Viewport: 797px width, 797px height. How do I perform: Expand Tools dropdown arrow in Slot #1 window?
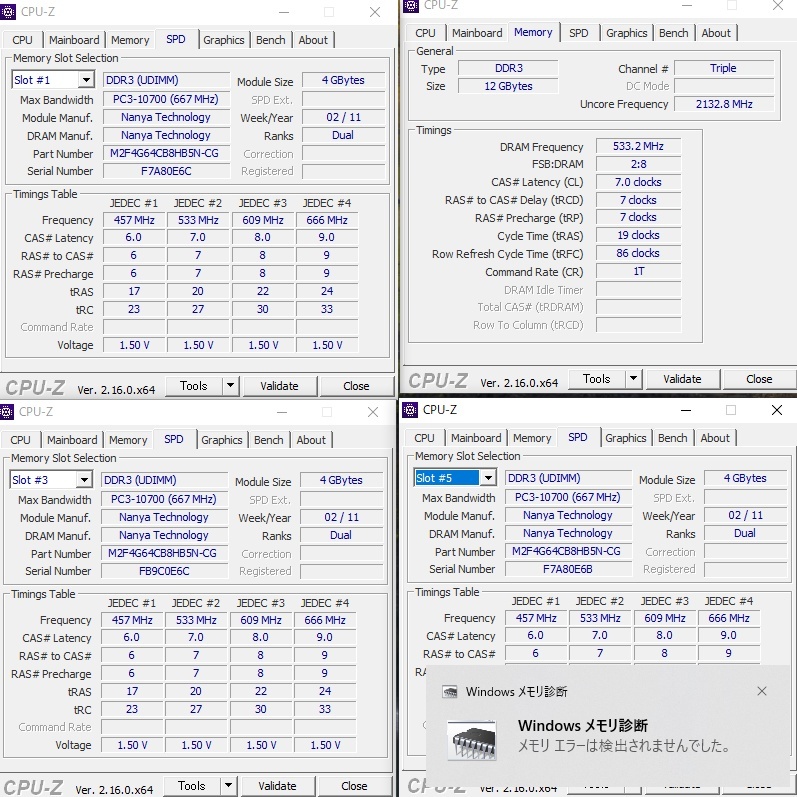[x=230, y=386]
